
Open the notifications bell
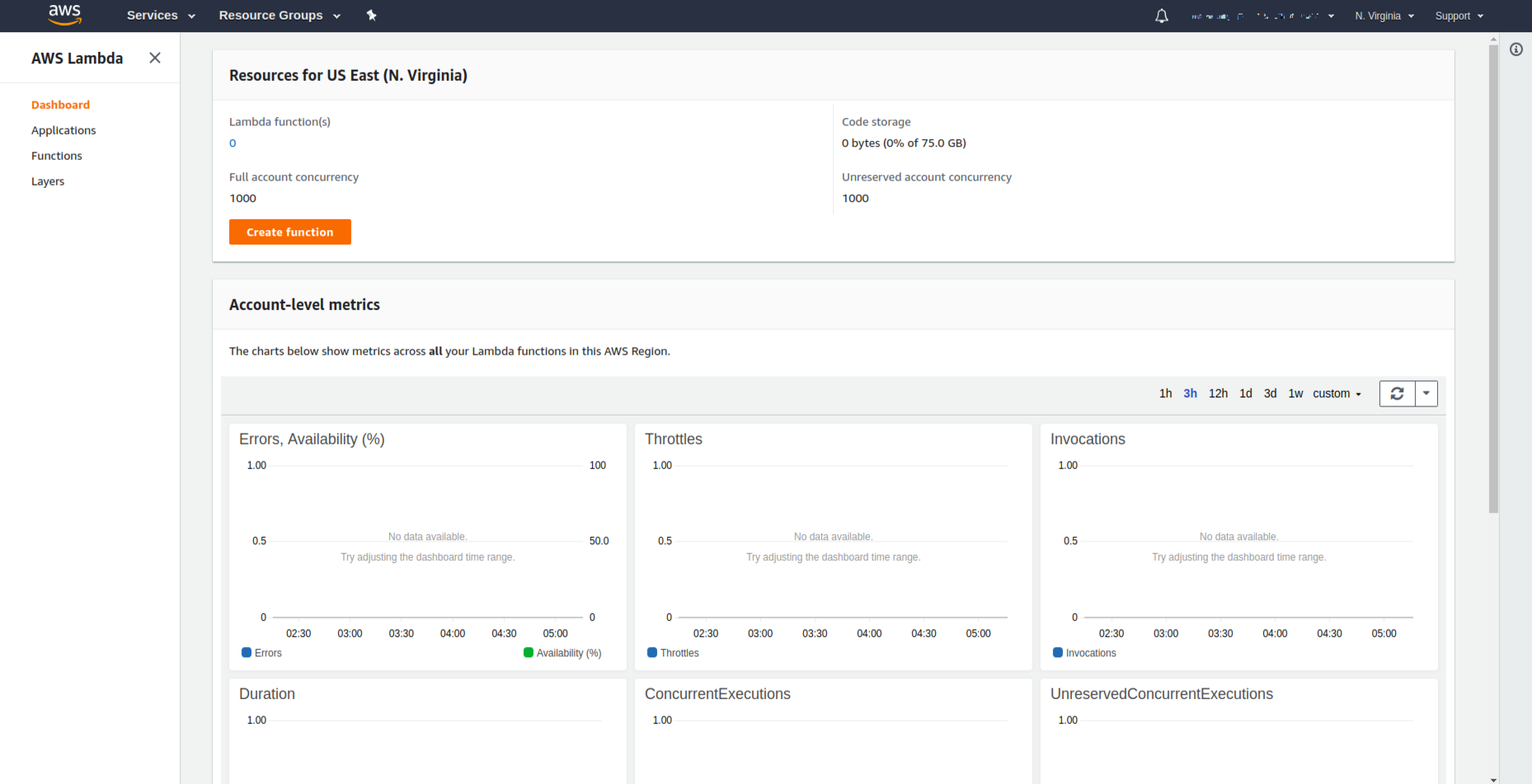[1161, 16]
